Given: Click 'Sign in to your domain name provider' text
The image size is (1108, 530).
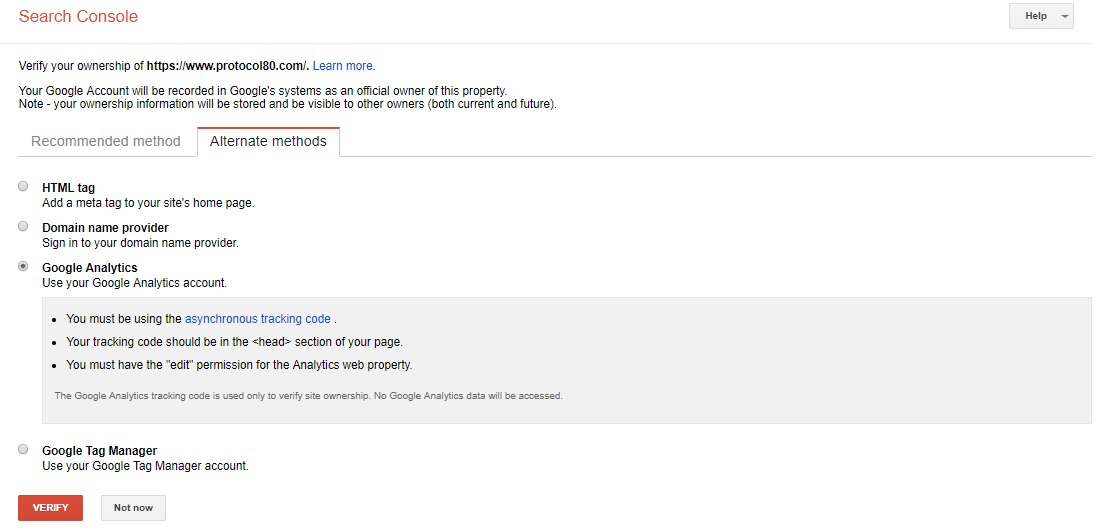Looking at the screenshot, I should pyautogui.click(x=140, y=243).
